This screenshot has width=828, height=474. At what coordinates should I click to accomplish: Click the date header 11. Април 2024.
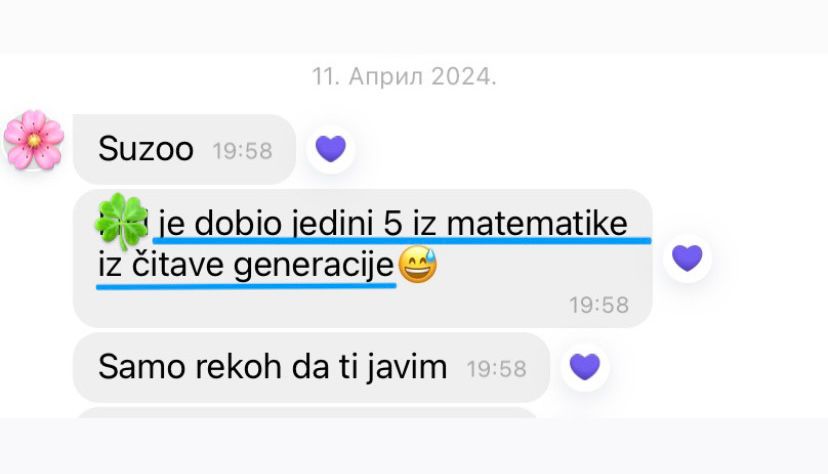[x=404, y=77]
